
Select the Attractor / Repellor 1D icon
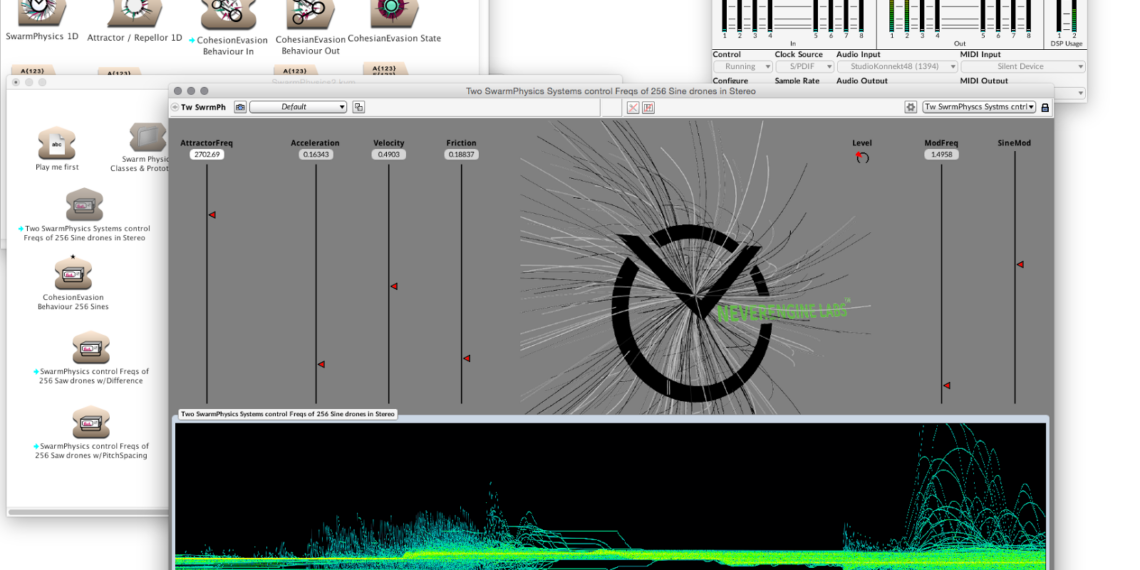coord(135,12)
